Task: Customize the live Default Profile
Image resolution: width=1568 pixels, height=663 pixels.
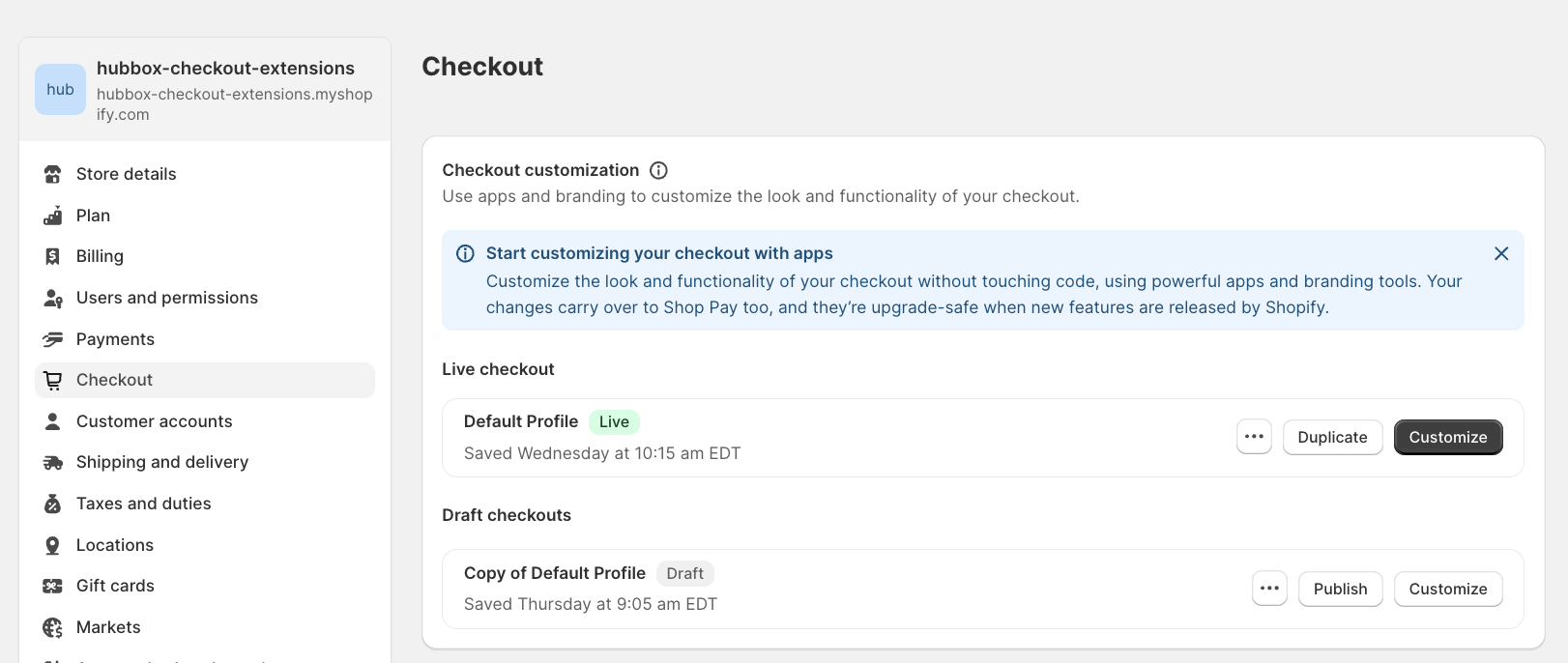Action: click(1448, 437)
